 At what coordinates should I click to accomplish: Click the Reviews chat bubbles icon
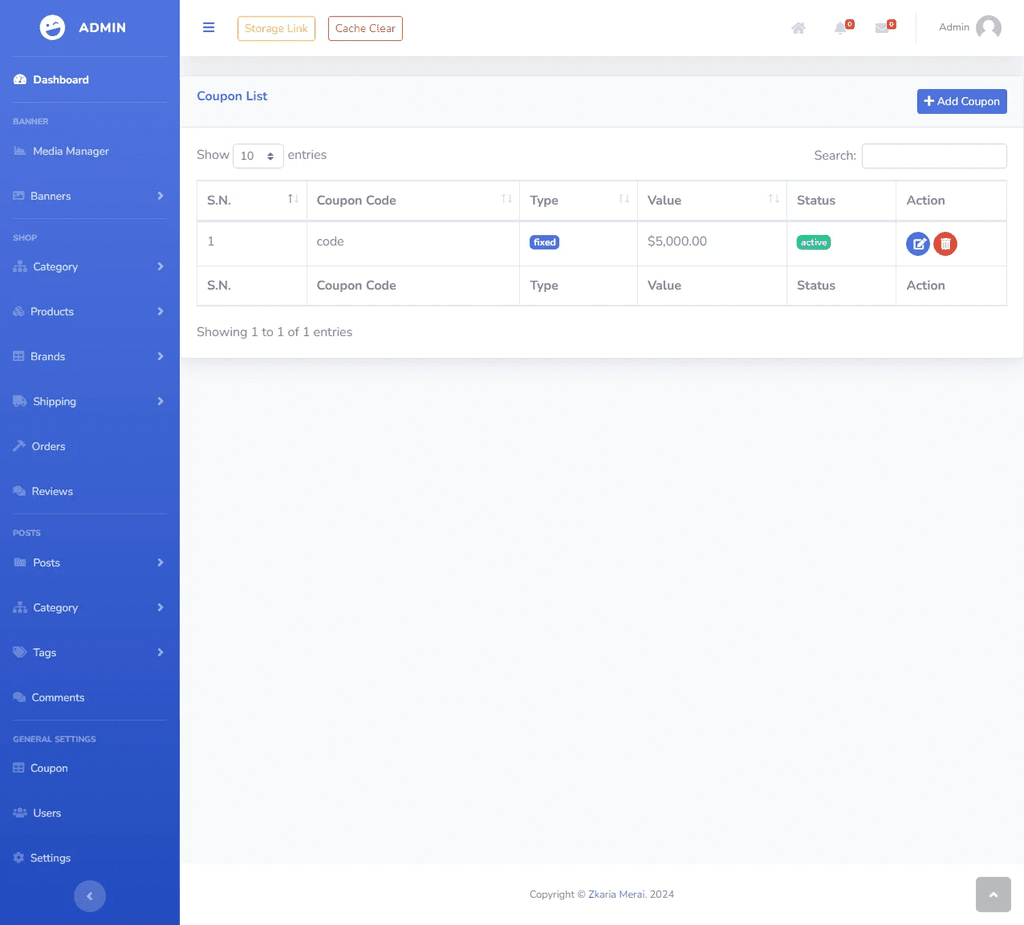[19, 491]
